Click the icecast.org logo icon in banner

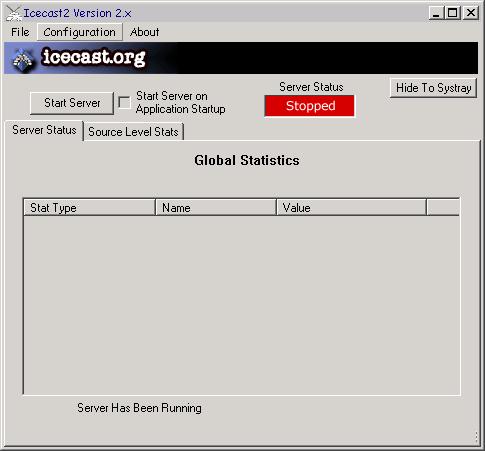tap(22, 59)
